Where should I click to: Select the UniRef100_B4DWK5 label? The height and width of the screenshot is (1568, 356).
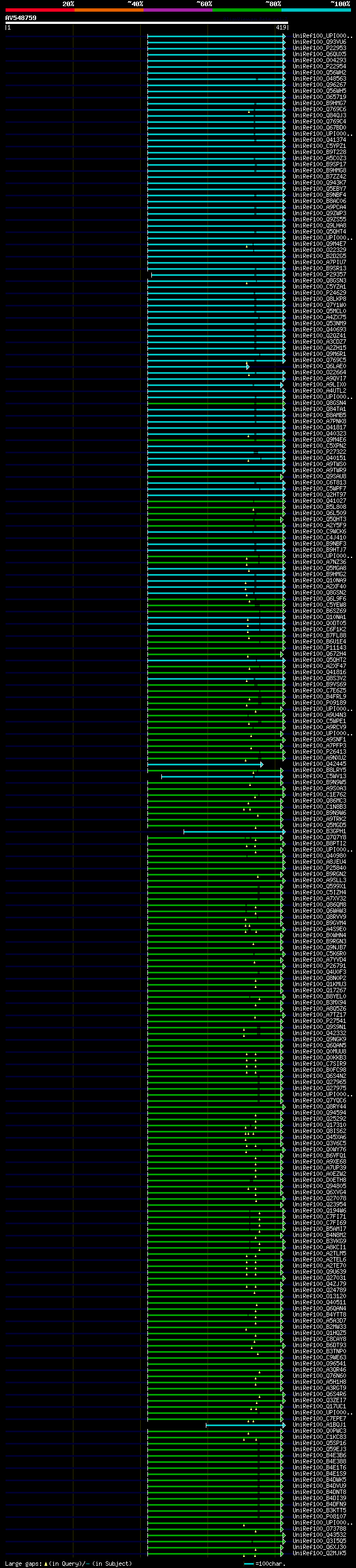319,1480
